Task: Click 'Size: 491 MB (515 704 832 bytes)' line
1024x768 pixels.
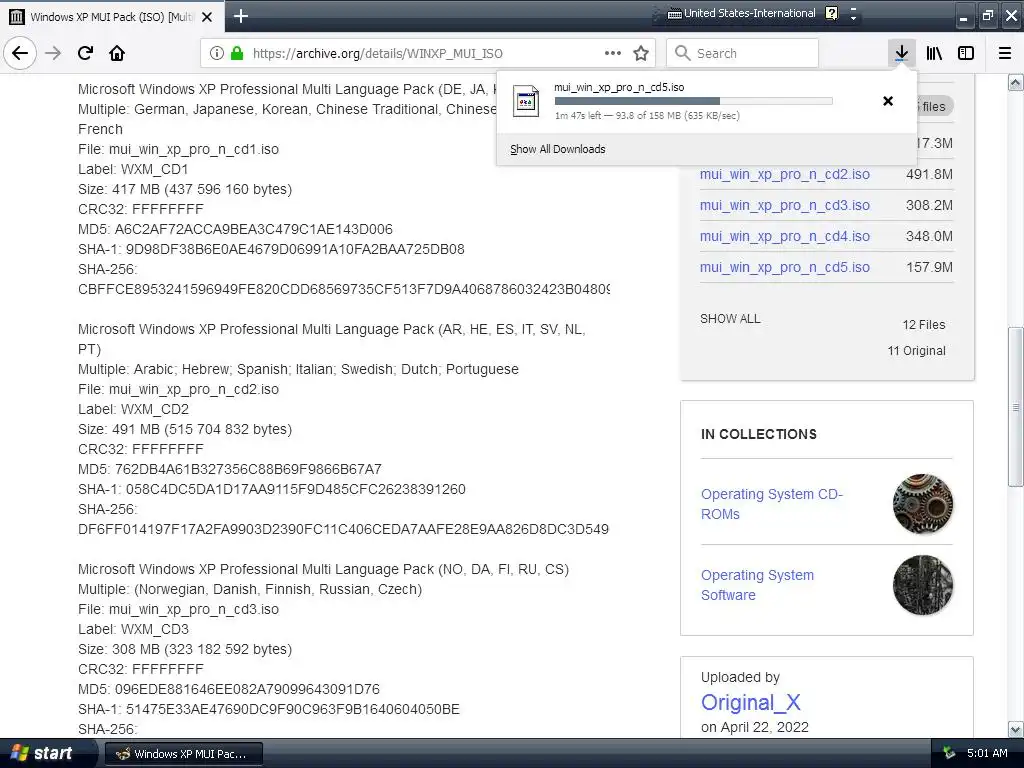Action: pos(185,429)
